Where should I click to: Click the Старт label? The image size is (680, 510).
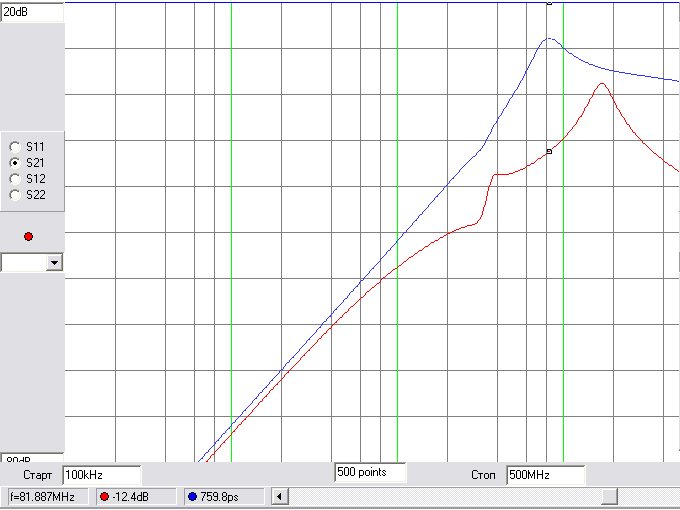36,474
